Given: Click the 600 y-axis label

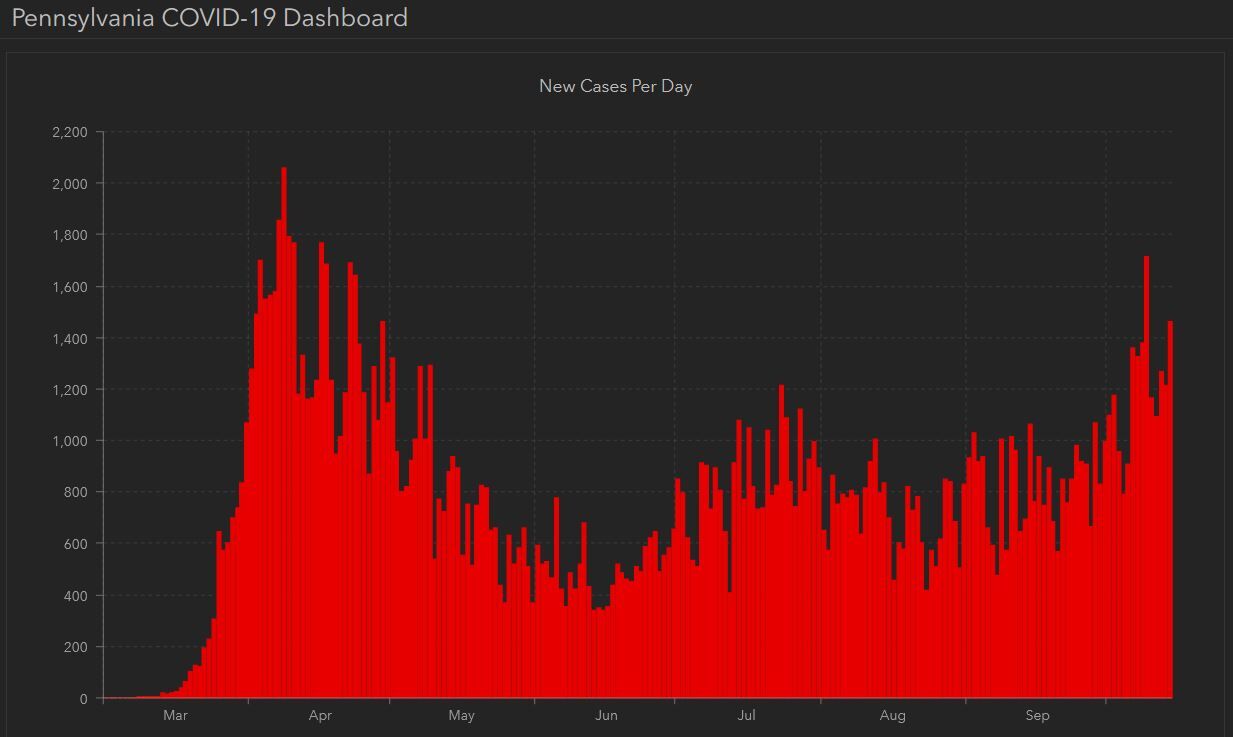Looking at the screenshot, I should click(77, 544).
